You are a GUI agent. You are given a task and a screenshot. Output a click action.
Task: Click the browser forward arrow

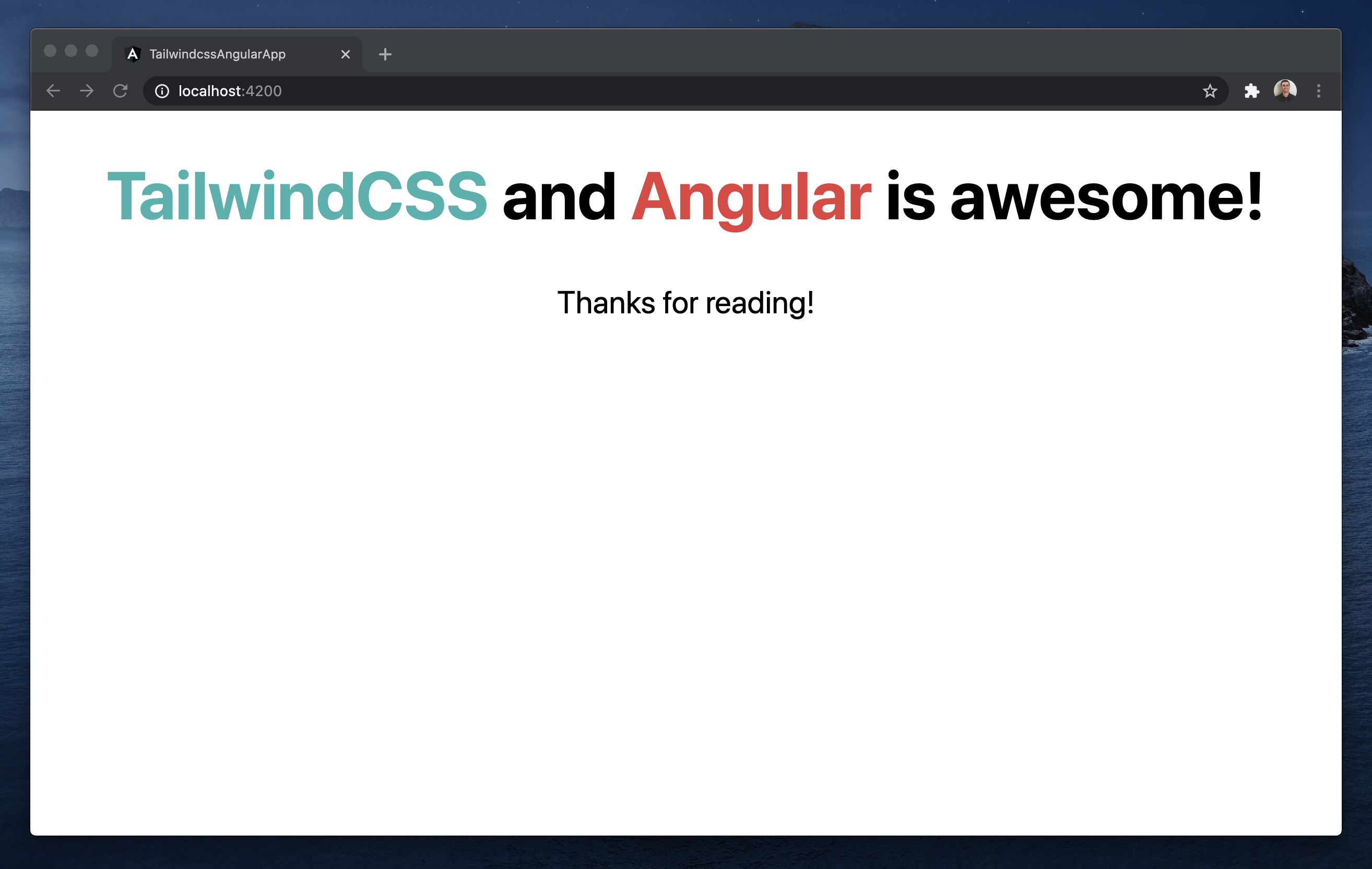(x=87, y=90)
